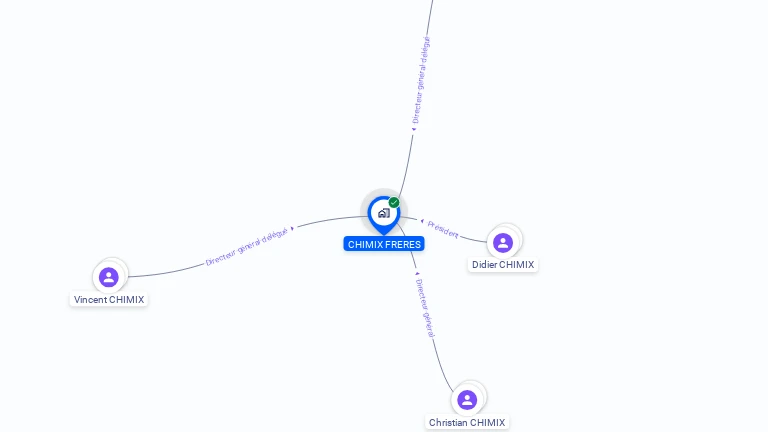Click Directeur général label toward Christian
This screenshot has width=768, height=432.
(x=425, y=308)
